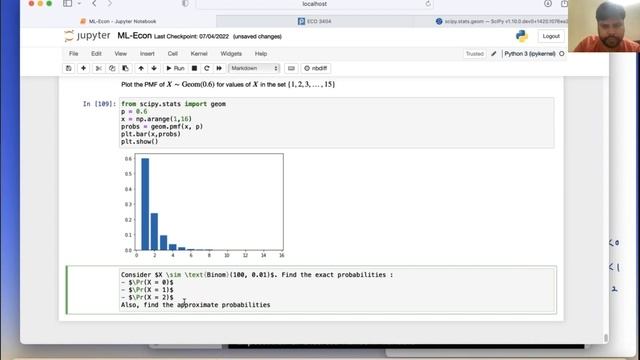Click the page vertical scrollbar
Screen dimensions: 640x360
pos(606,338)
